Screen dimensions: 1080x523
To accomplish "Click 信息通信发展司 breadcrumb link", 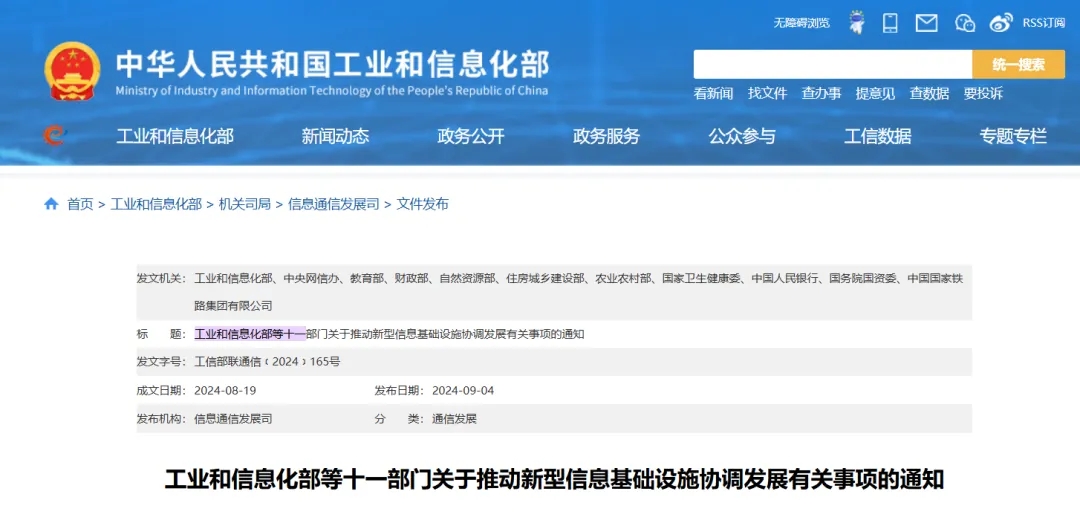I will (x=333, y=204).
